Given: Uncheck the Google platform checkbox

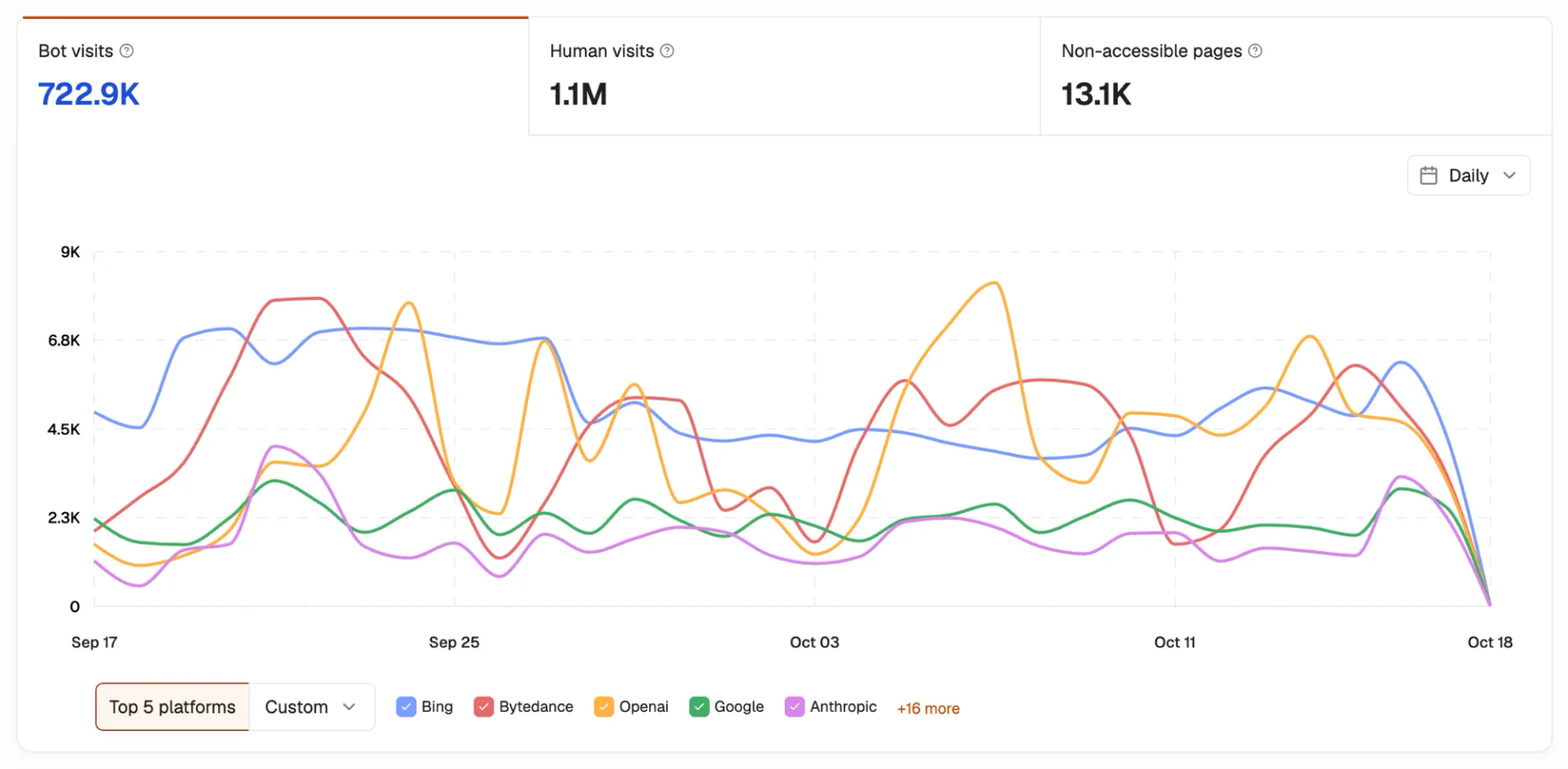Looking at the screenshot, I should point(699,707).
